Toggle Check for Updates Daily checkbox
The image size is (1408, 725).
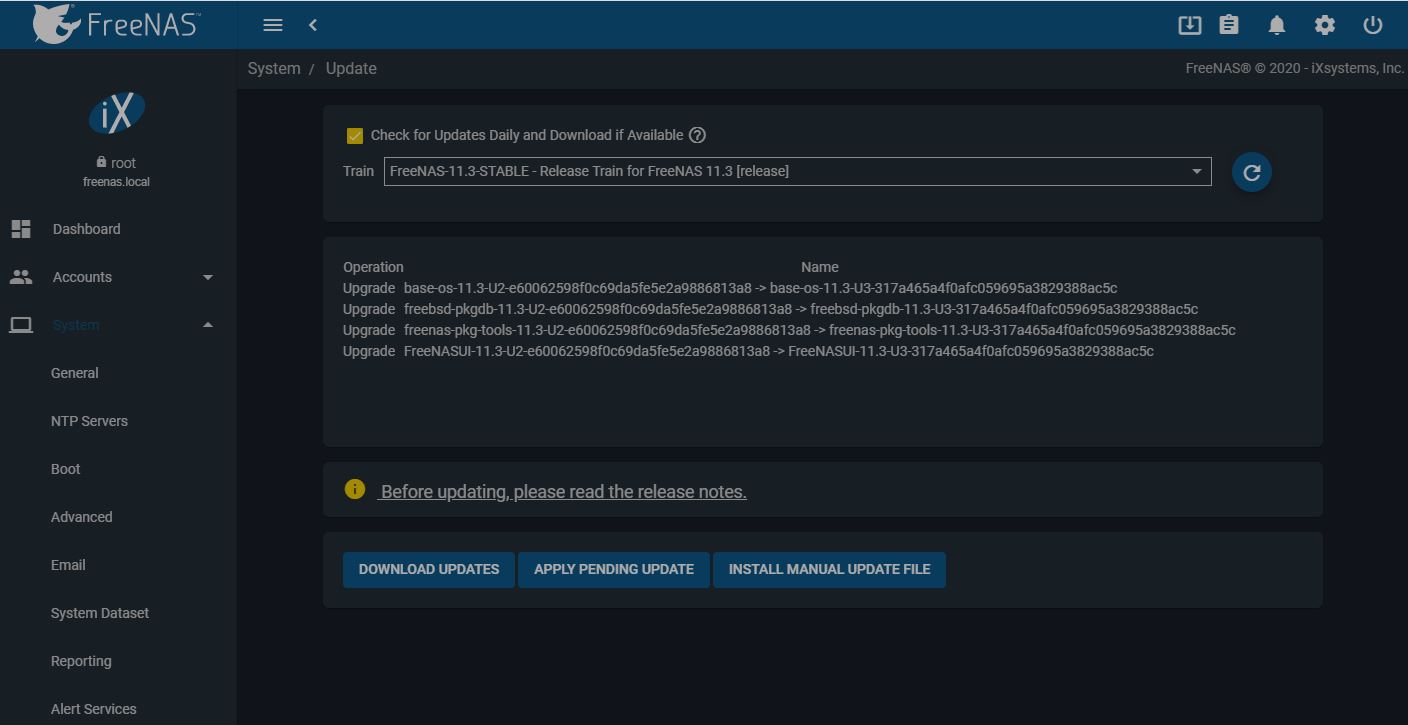[354, 135]
